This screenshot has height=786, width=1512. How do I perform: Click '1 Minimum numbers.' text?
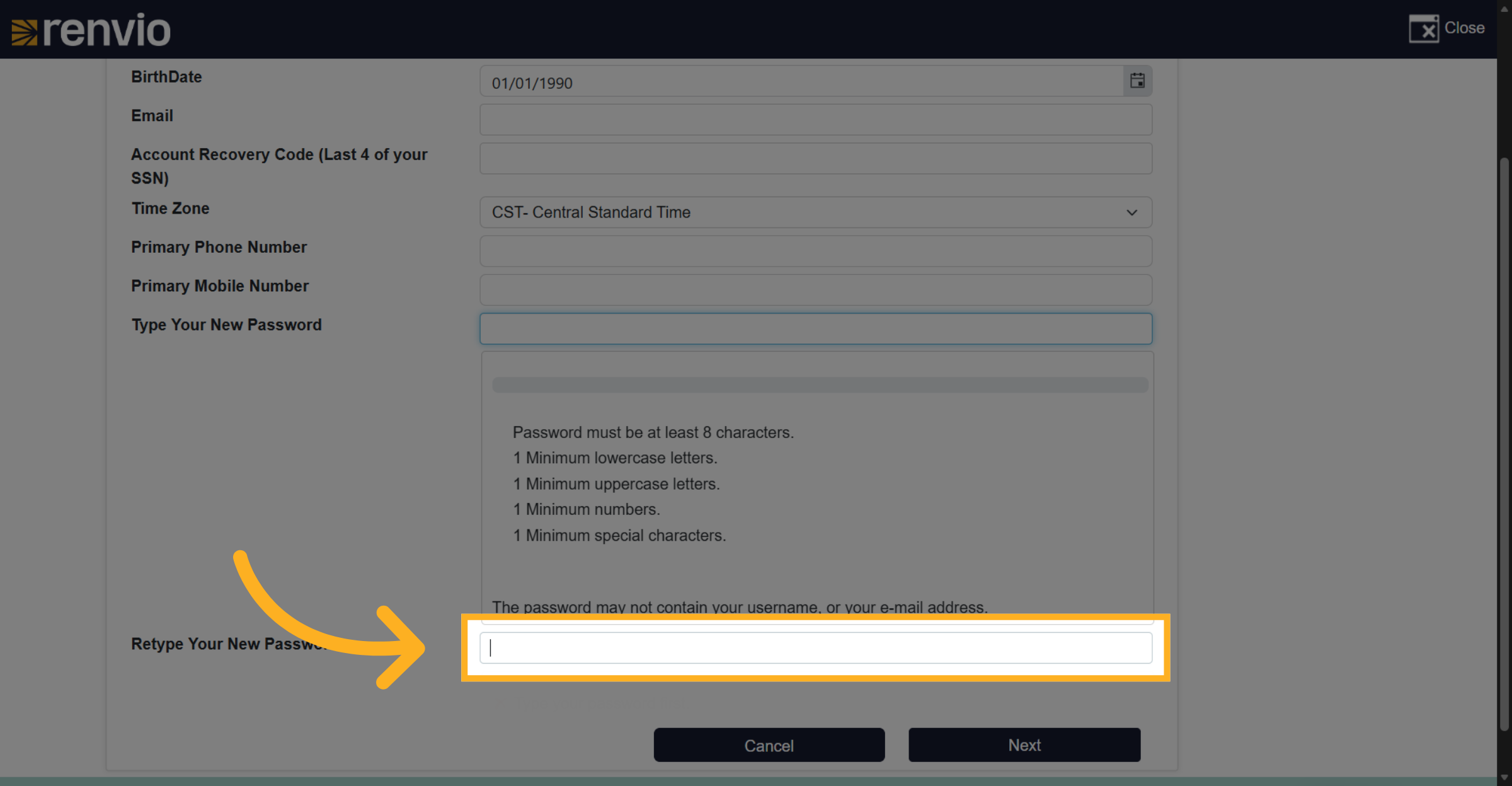pos(587,509)
